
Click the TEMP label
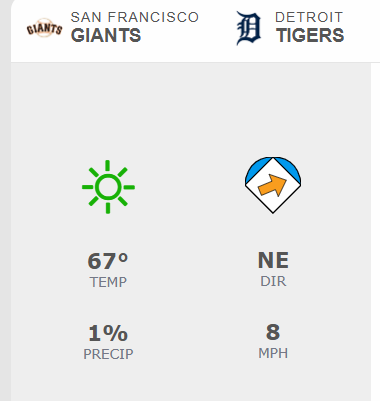pos(108,282)
